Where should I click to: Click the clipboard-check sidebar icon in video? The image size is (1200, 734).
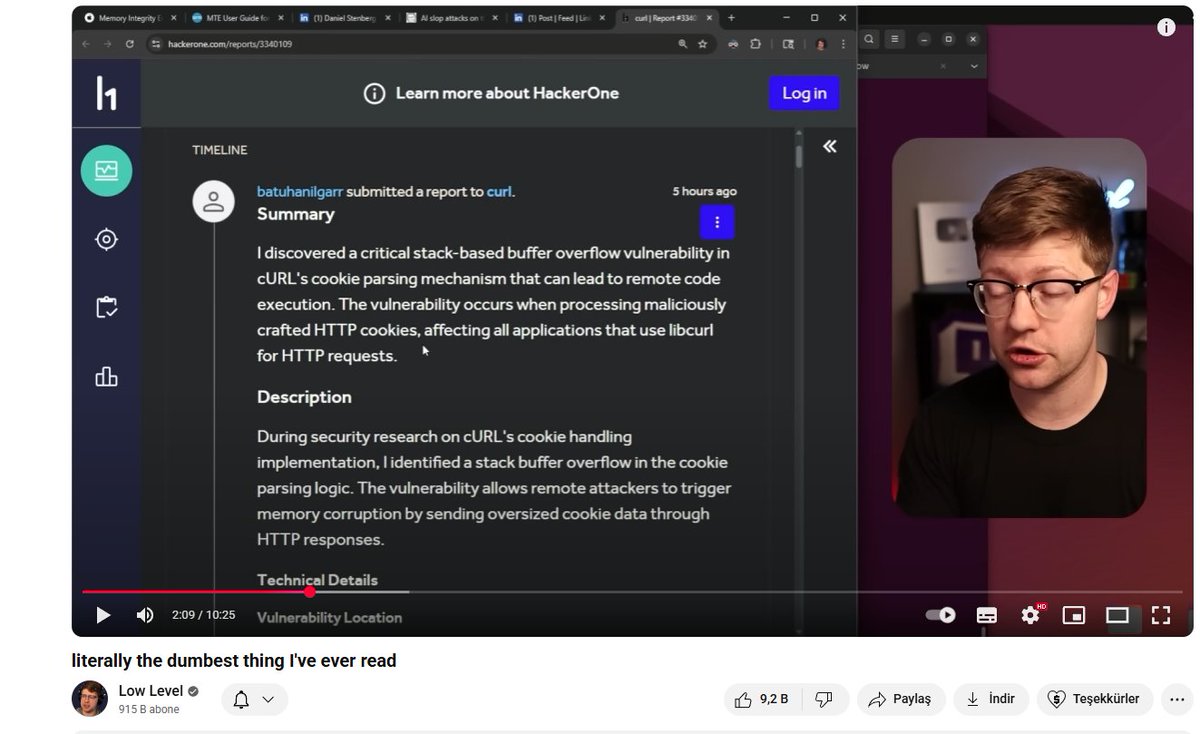(x=106, y=307)
